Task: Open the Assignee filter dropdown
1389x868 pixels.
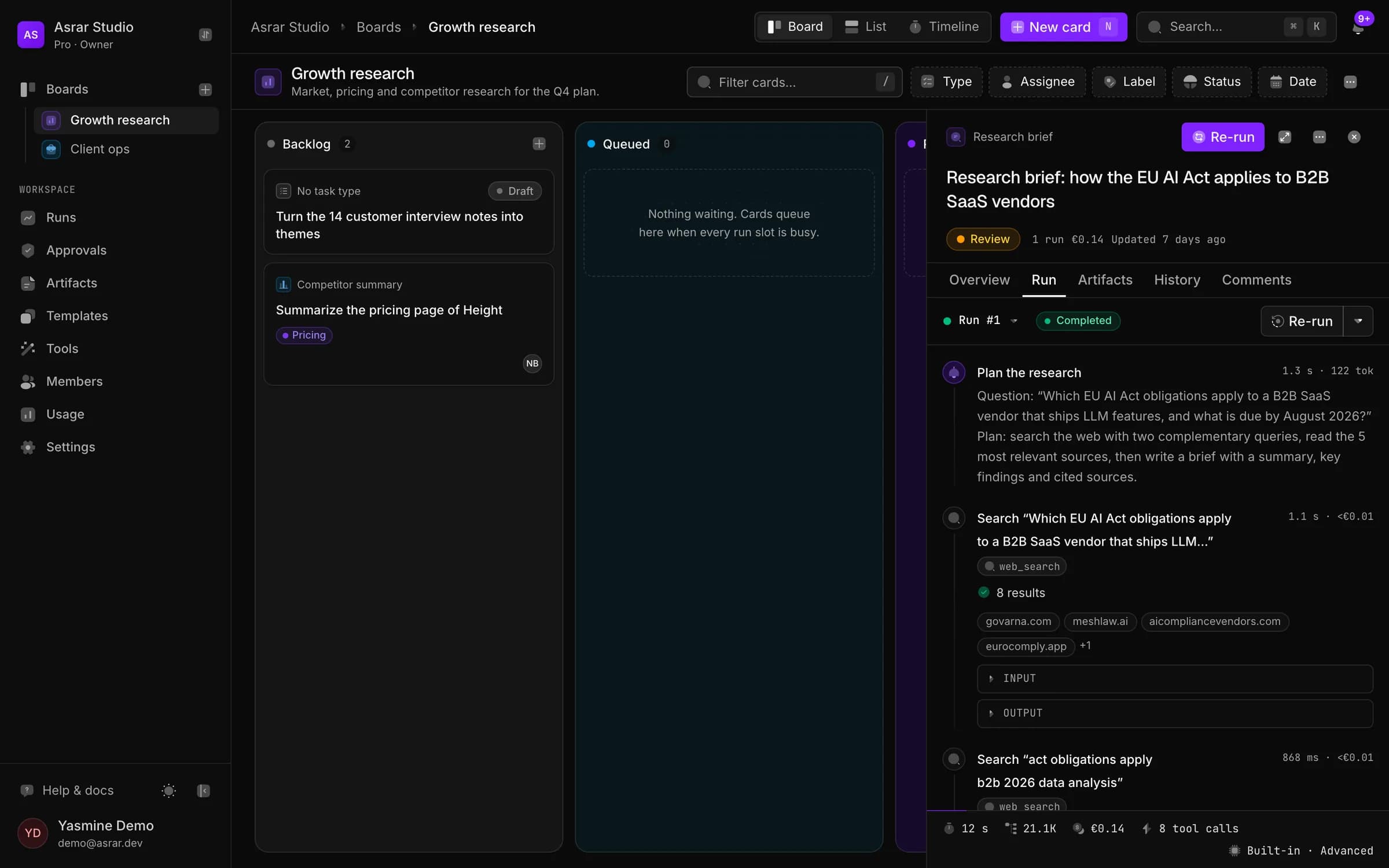Action: [1037, 82]
